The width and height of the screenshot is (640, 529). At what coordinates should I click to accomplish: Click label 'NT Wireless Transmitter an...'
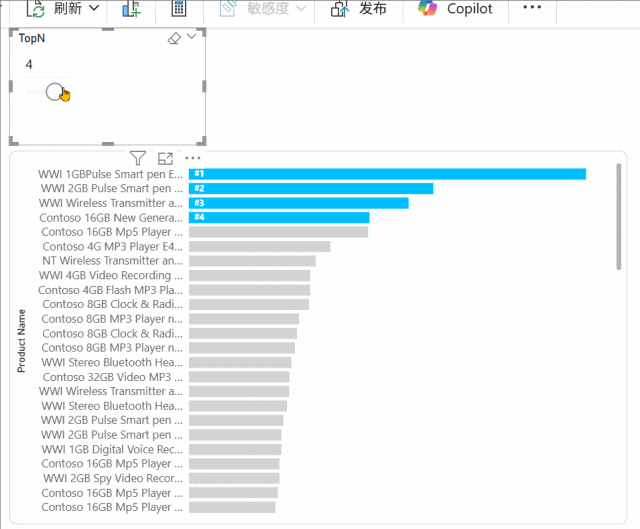[113, 261]
